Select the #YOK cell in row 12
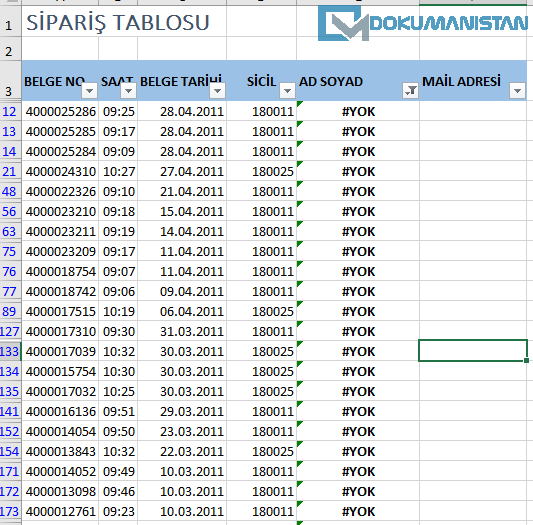The image size is (533, 525). click(x=358, y=112)
